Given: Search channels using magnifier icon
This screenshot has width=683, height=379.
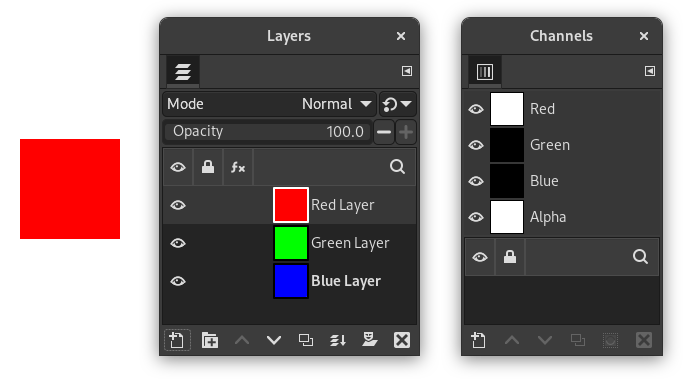Looking at the screenshot, I should tap(640, 257).
